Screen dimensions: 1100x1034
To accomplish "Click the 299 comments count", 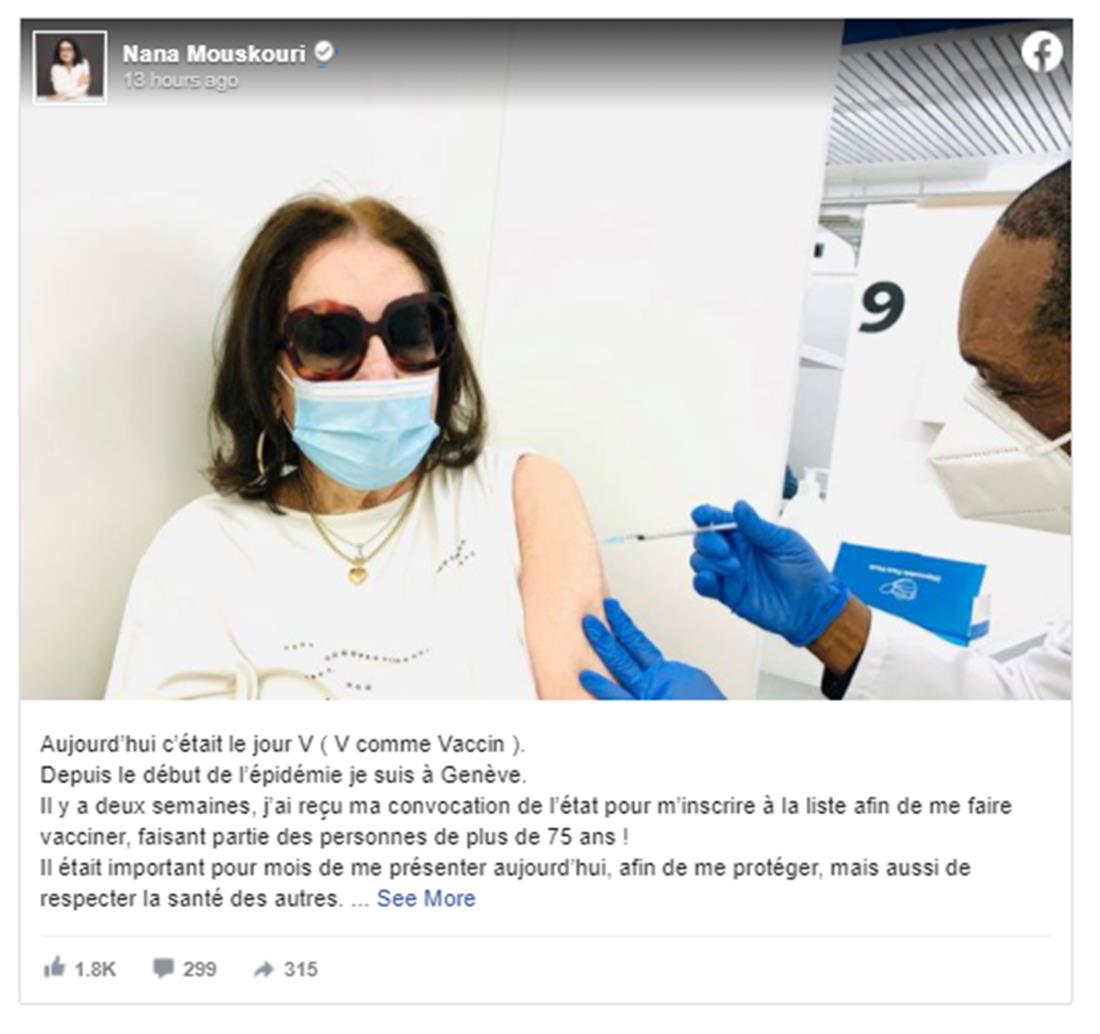I will pyautogui.click(x=200, y=969).
